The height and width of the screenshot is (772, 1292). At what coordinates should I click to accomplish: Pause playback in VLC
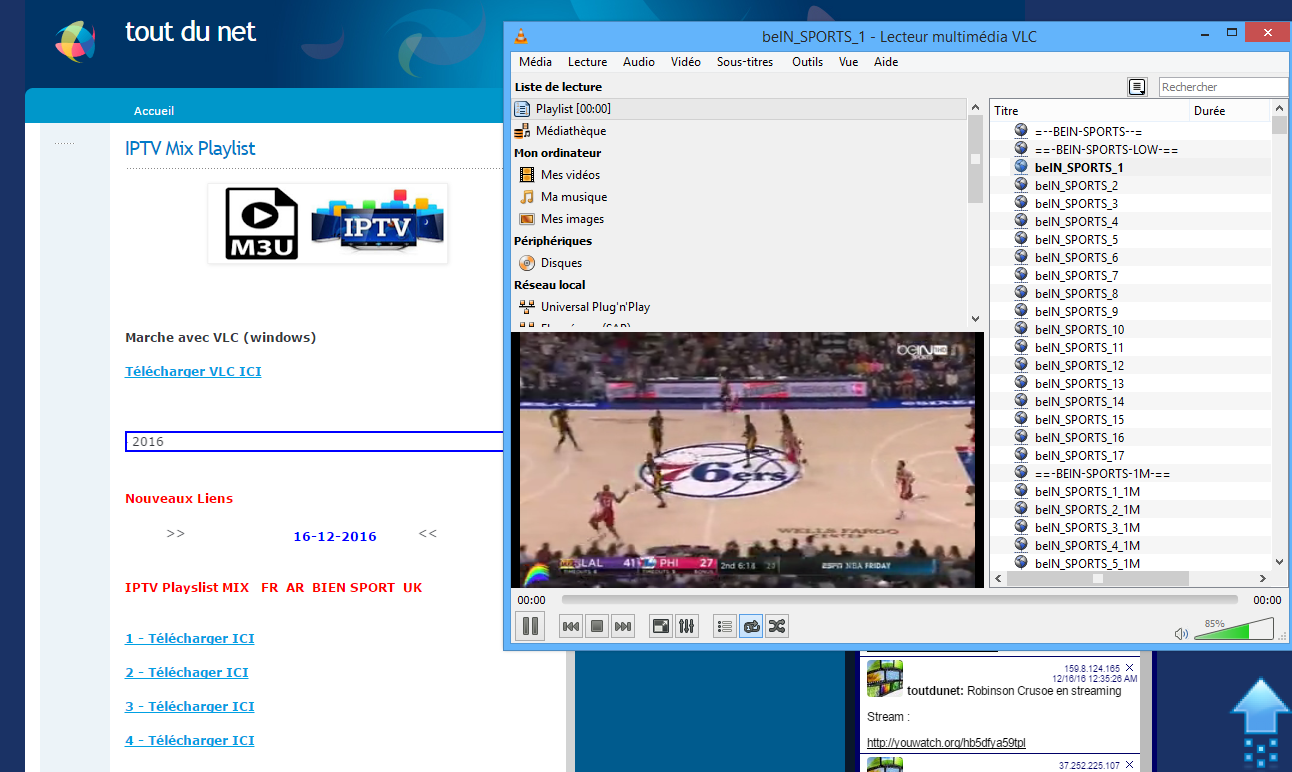pos(531,627)
